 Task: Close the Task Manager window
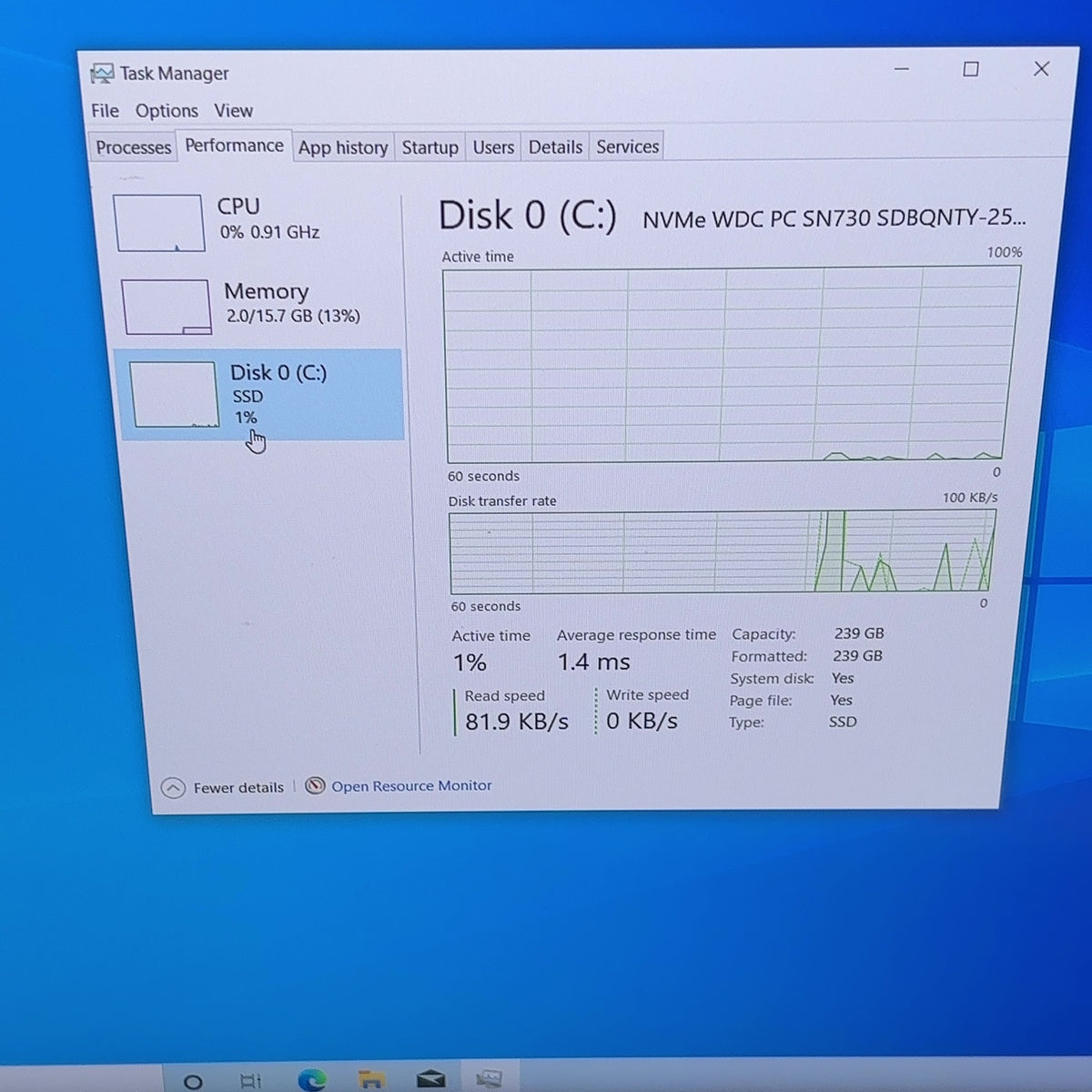tap(1041, 69)
